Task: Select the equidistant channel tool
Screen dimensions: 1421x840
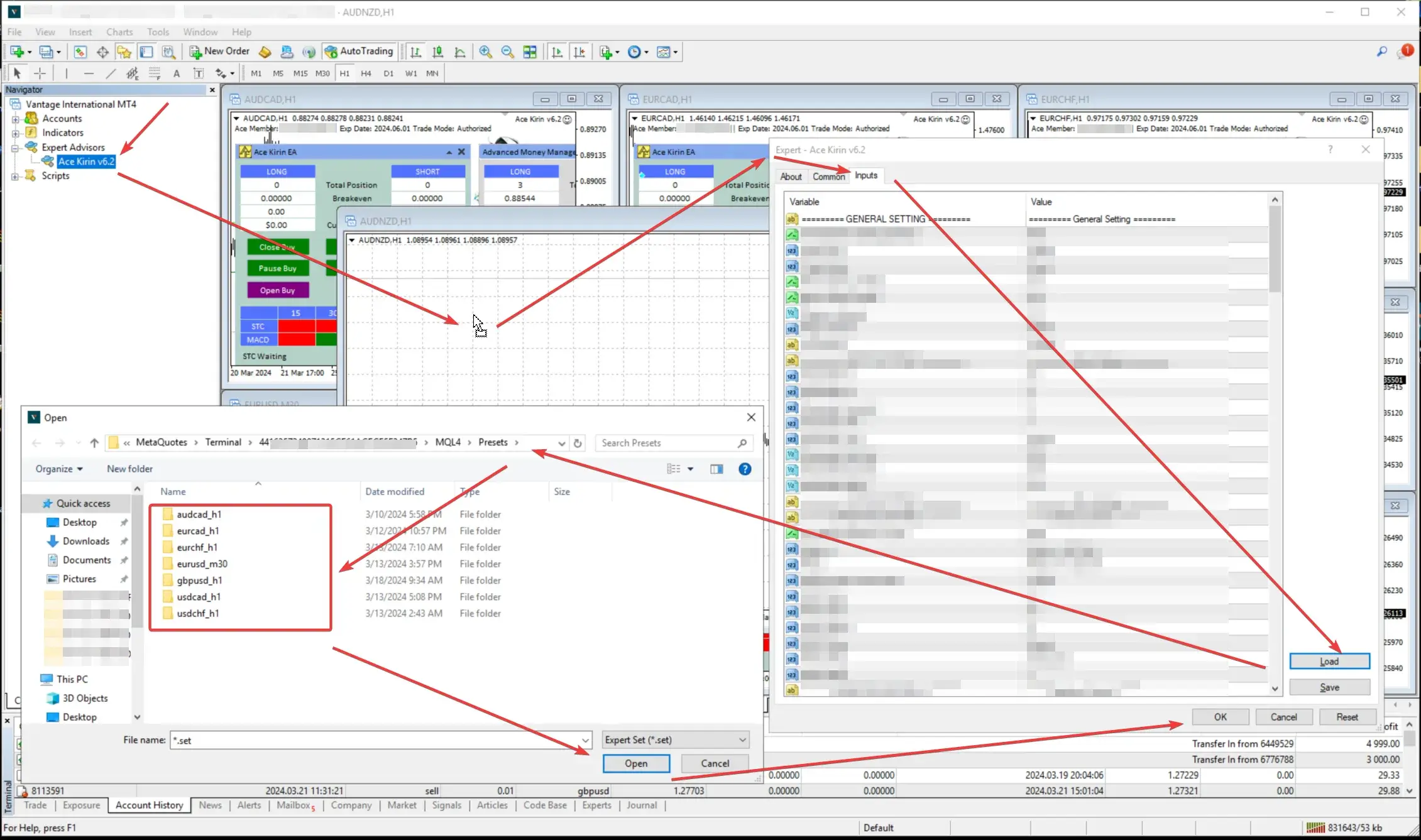Action: 132,74
